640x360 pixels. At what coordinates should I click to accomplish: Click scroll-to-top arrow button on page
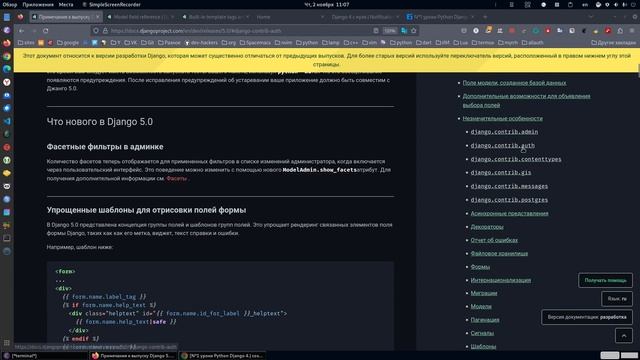624,336
